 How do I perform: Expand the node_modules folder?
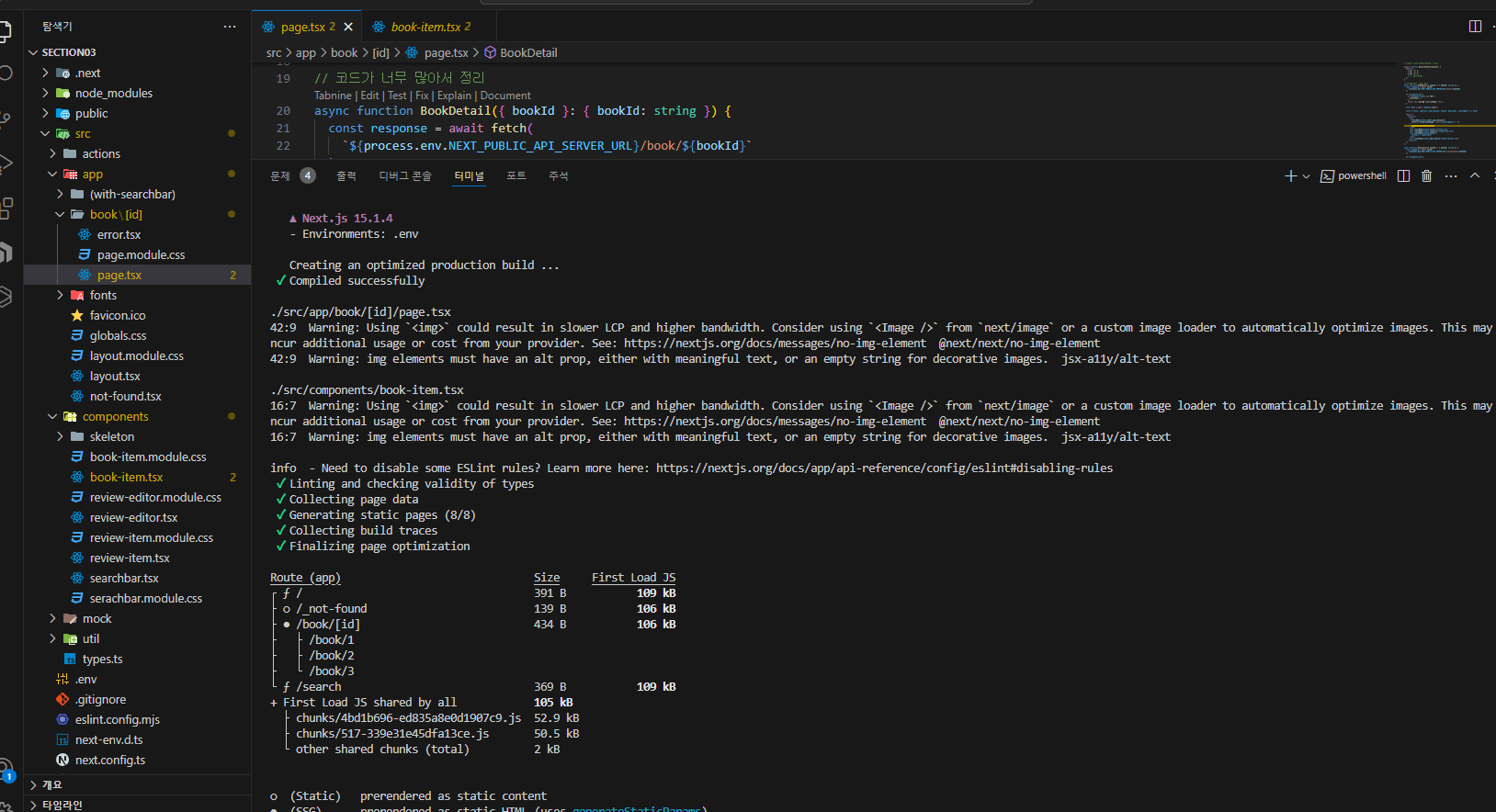point(137,93)
